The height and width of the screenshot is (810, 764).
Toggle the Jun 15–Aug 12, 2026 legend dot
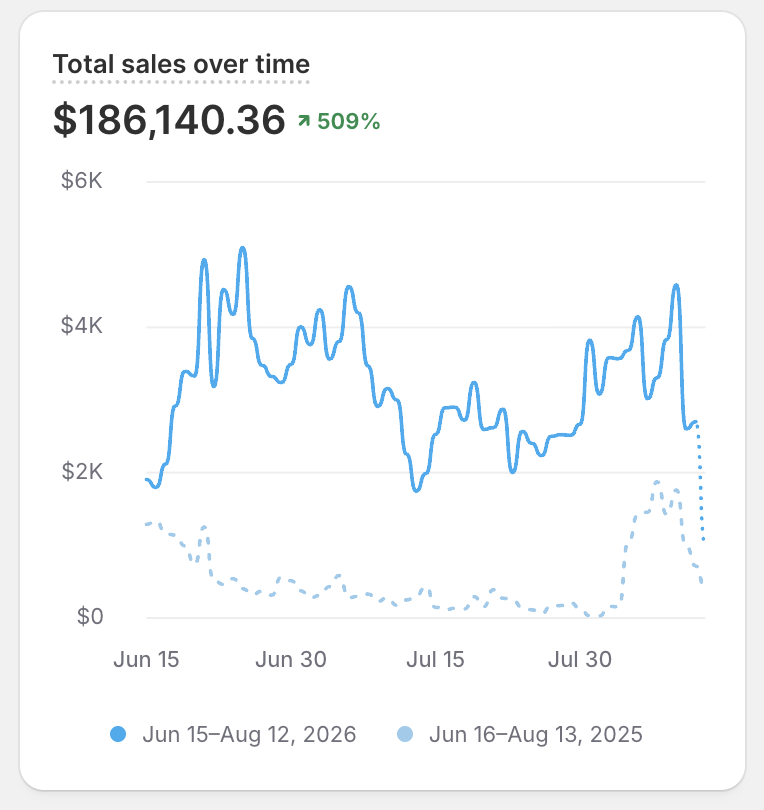coord(118,734)
